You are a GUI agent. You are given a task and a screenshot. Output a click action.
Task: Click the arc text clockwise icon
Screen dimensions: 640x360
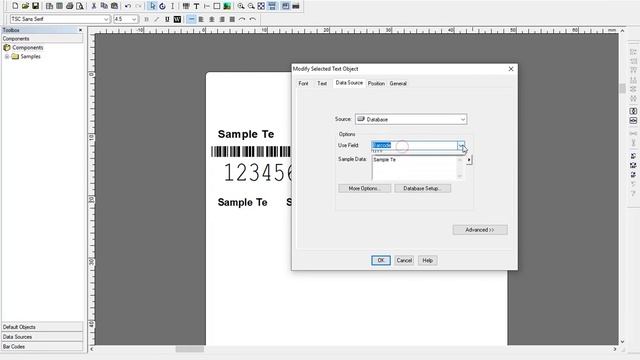(x=242, y=19)
